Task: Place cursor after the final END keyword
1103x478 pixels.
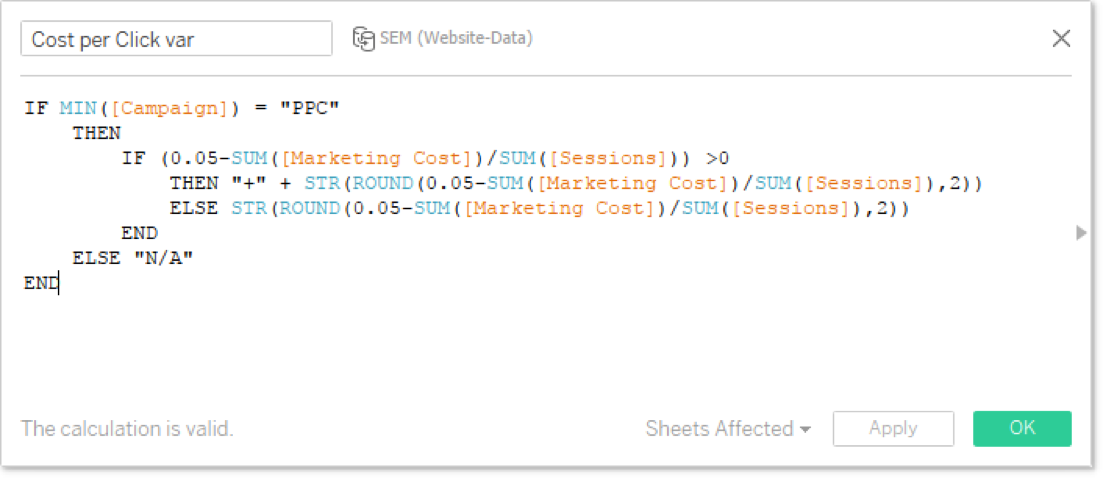Action: pyautogui.click(x=59, y=284)
